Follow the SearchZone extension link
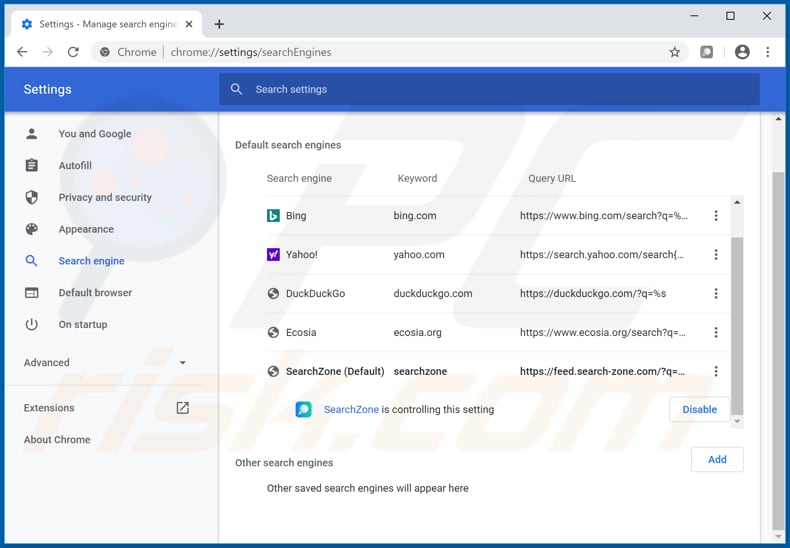The height and width of the screenshot is (548, 790). [x=351, y=410]
